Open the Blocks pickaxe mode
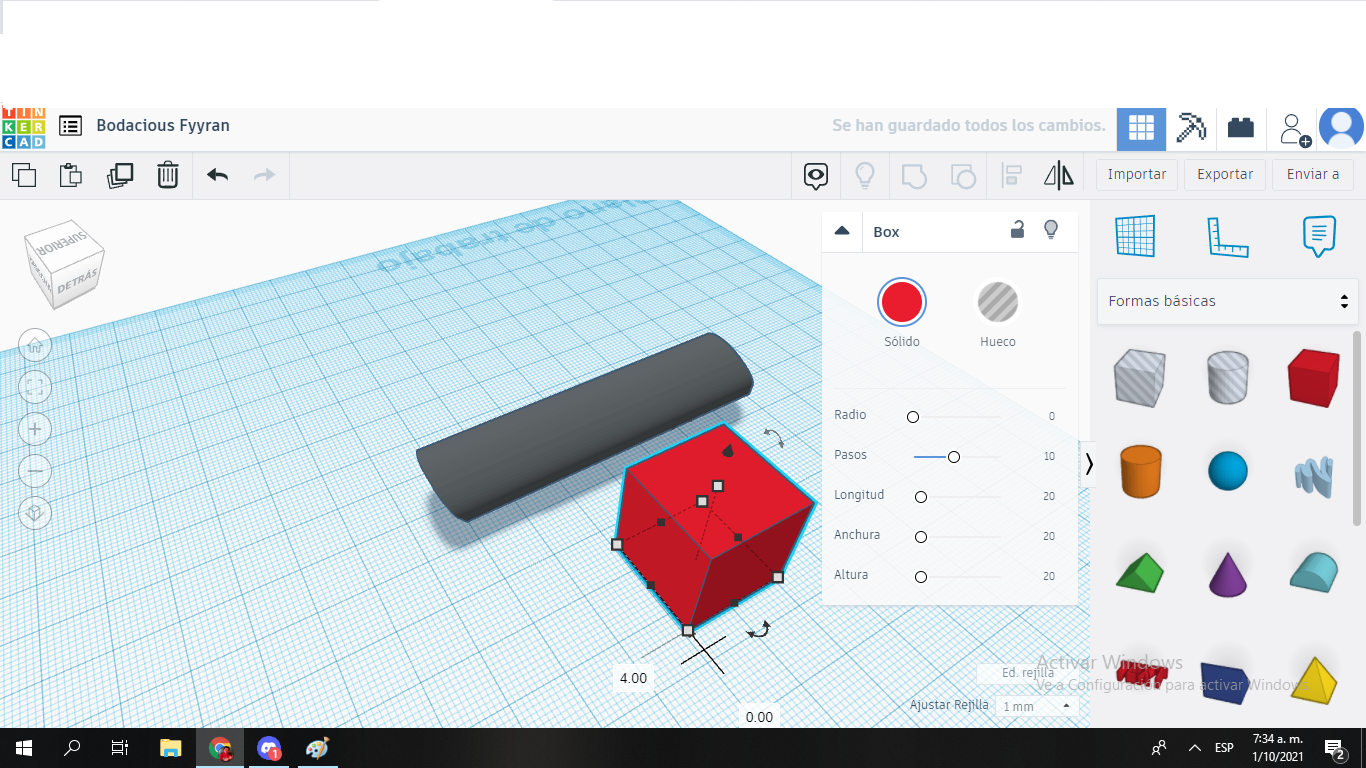This screenshot has height=768, width=1366. 1191,128
